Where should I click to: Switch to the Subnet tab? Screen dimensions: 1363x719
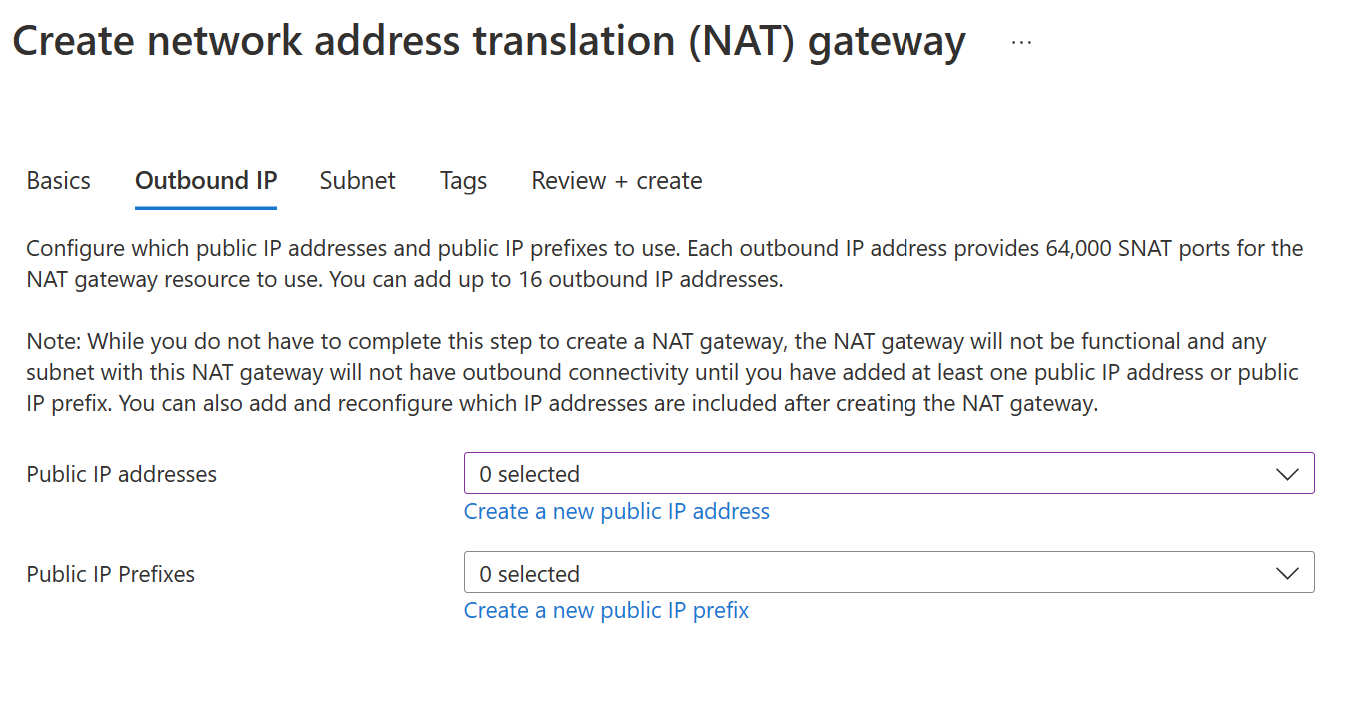(x=357, y=181)
